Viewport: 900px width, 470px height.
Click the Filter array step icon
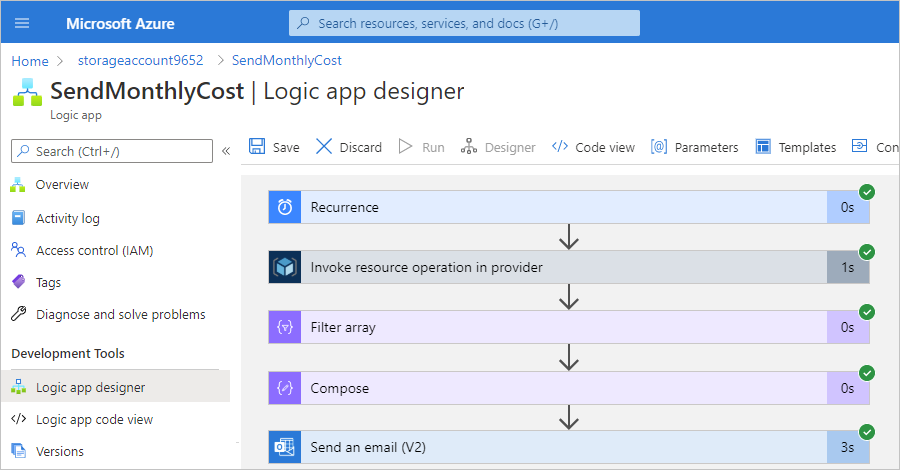(285, 327)
